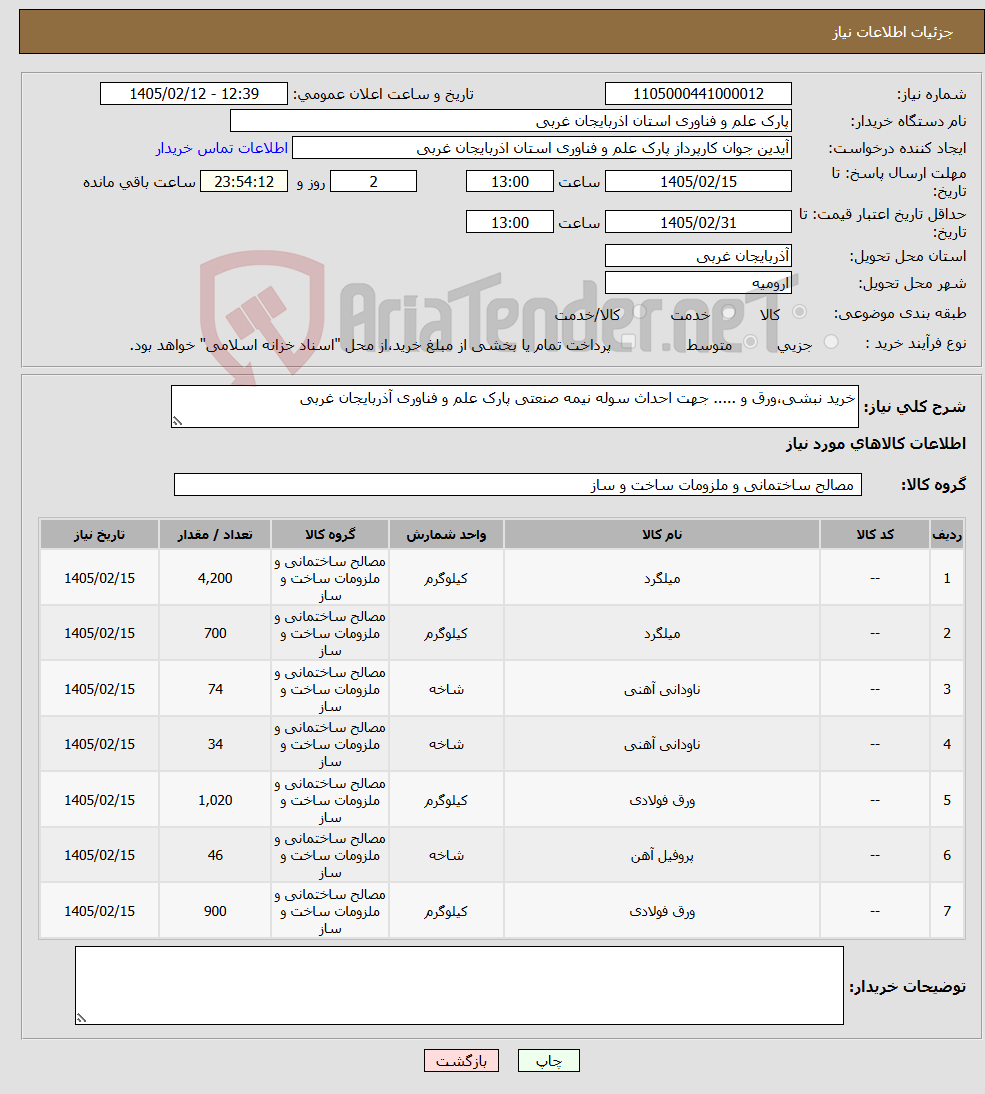This screenshot has height=1094, width=985.
Task: Click the تعداد / مقدار column header
Action: pos(215,534)
